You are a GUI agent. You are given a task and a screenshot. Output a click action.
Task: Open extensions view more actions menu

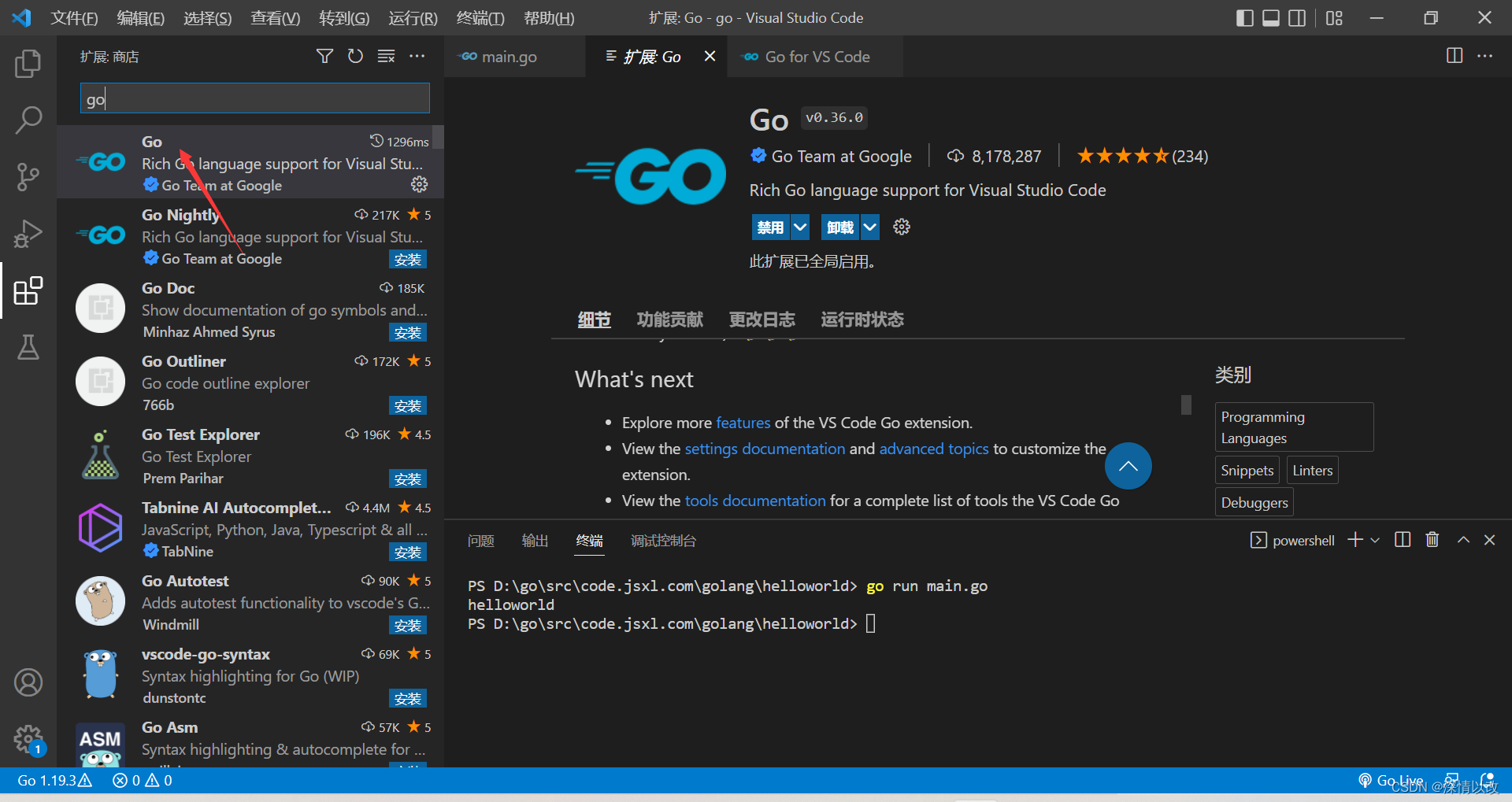pos(417,56)
